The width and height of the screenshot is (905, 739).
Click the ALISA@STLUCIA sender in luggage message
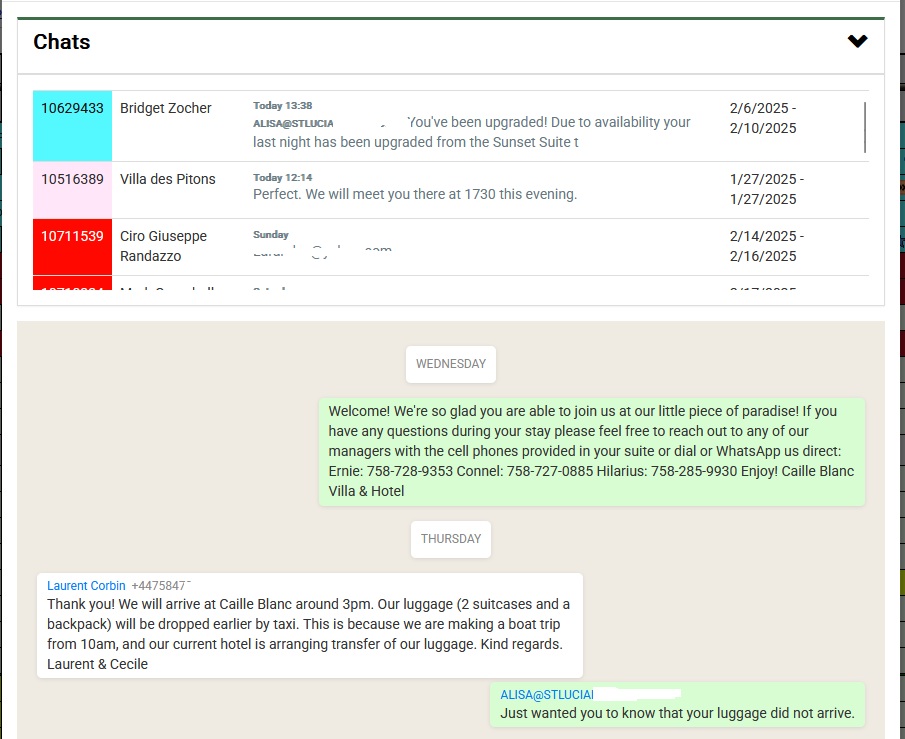547,694
